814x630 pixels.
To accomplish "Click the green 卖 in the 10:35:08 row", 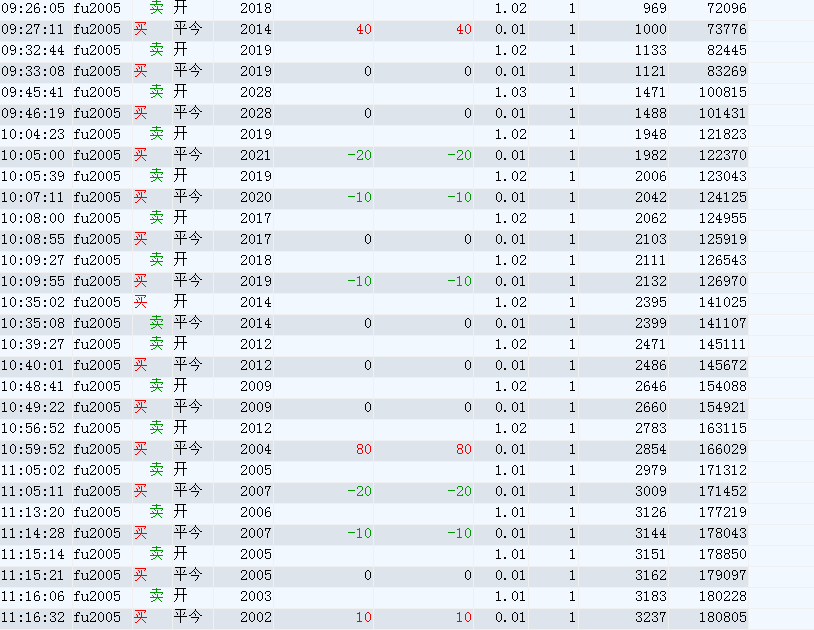I will point(156,323).
